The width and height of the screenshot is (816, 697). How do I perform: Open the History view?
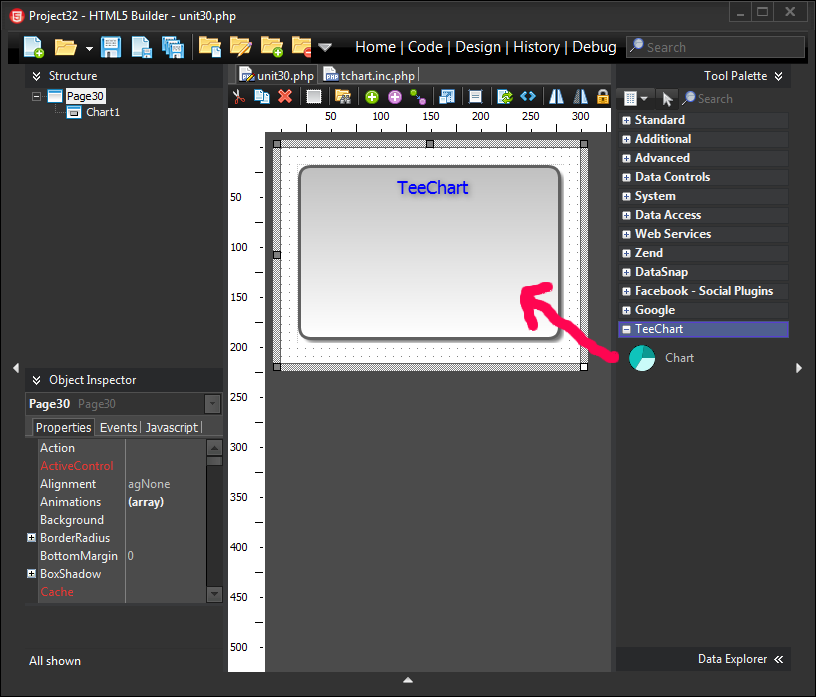pyautogui.click(x=537, y=47)
